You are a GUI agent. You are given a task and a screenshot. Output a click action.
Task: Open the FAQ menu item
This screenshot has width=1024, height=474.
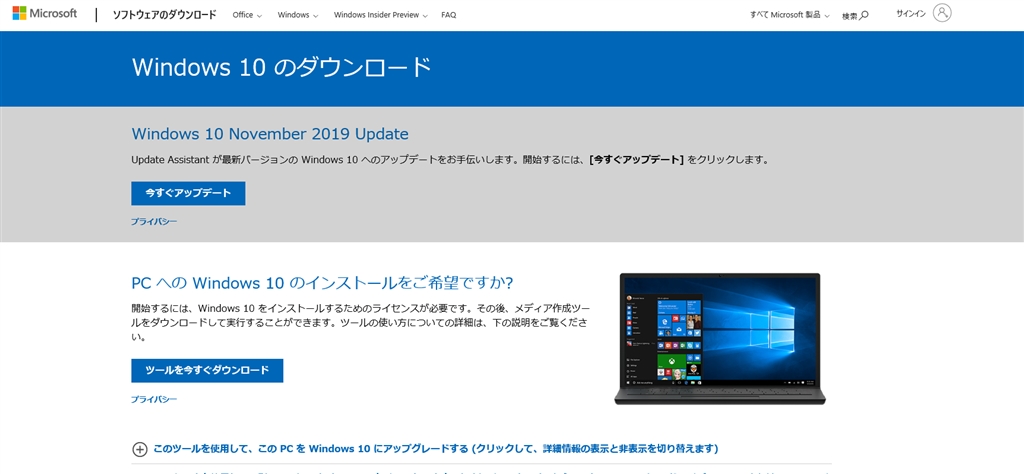tap(449, 15)
